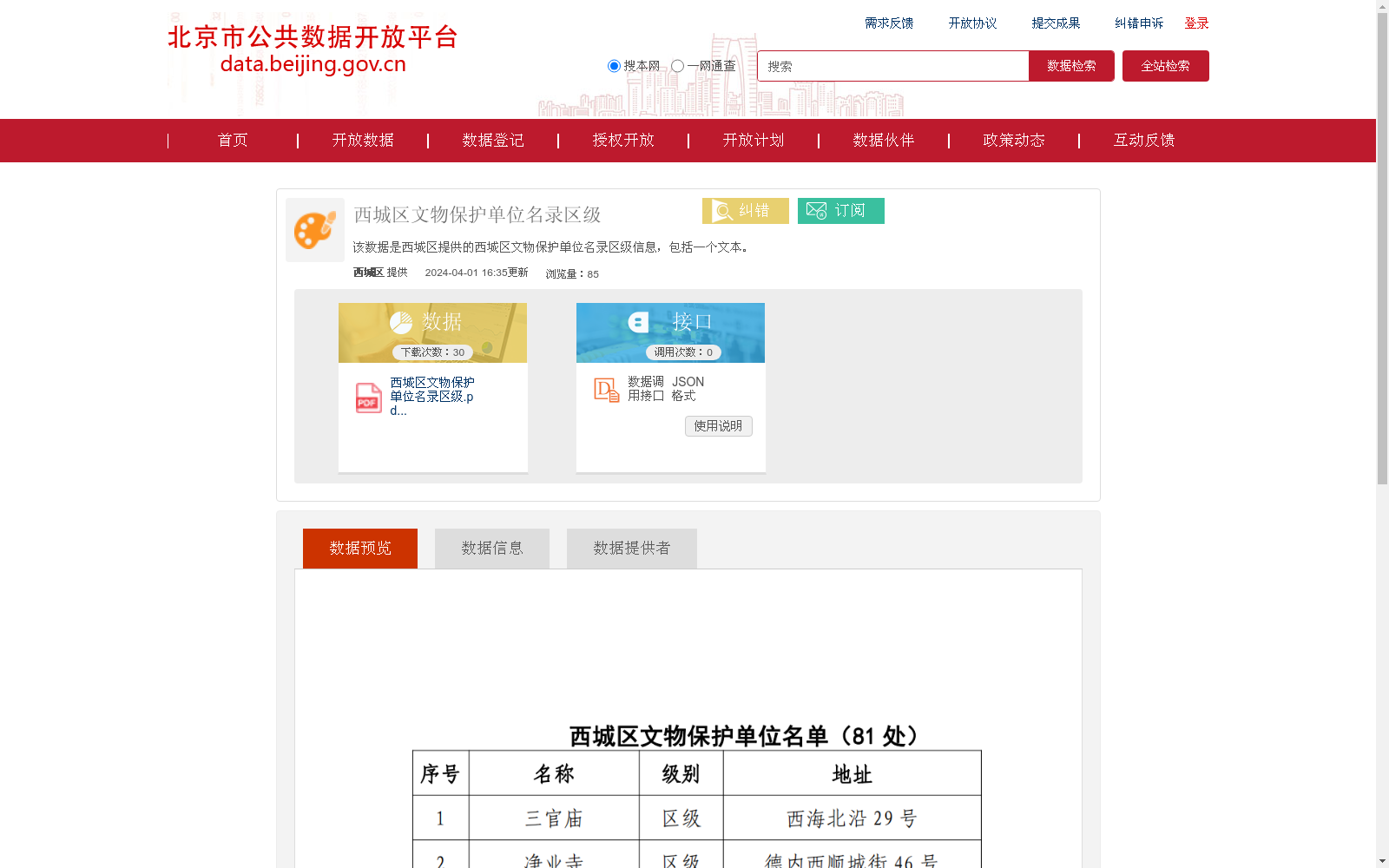Select the 搜本网 radio button
This screenshot has width=1389, height=868.
(614, 66)
